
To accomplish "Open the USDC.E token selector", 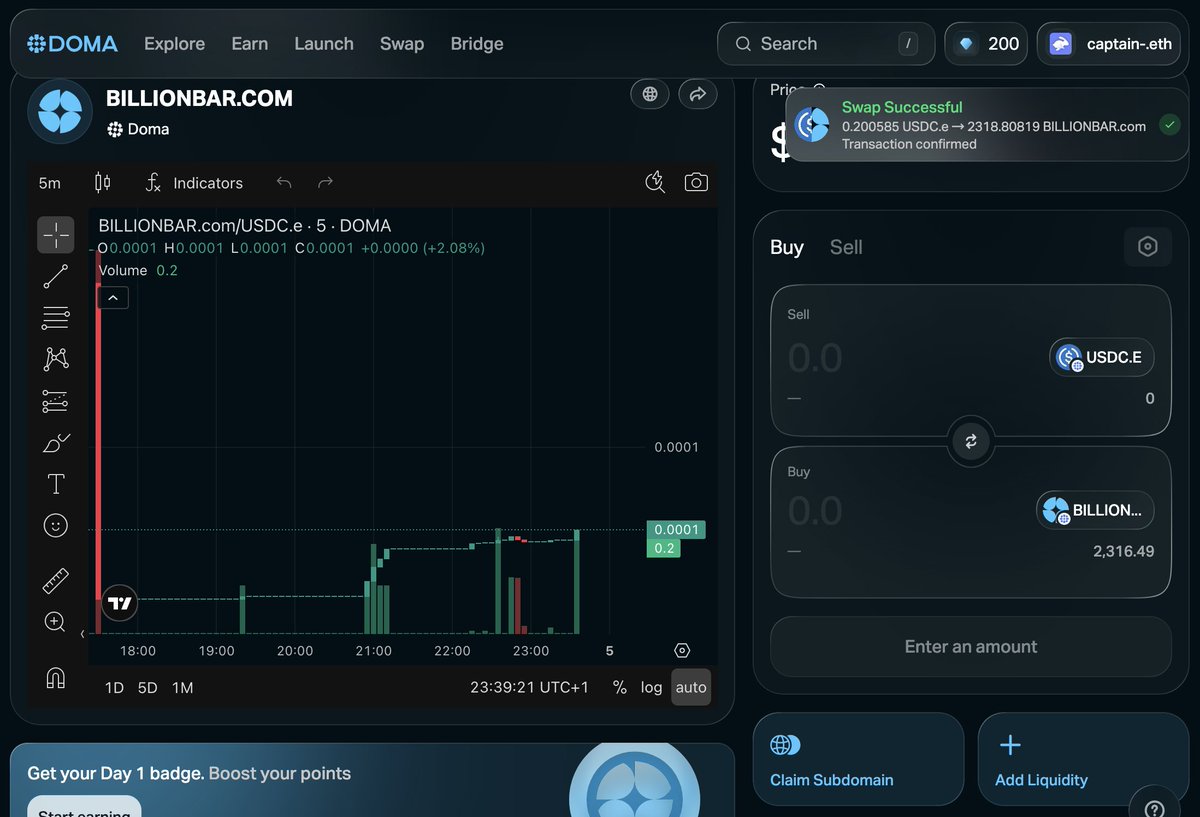I will point(1102,357).
